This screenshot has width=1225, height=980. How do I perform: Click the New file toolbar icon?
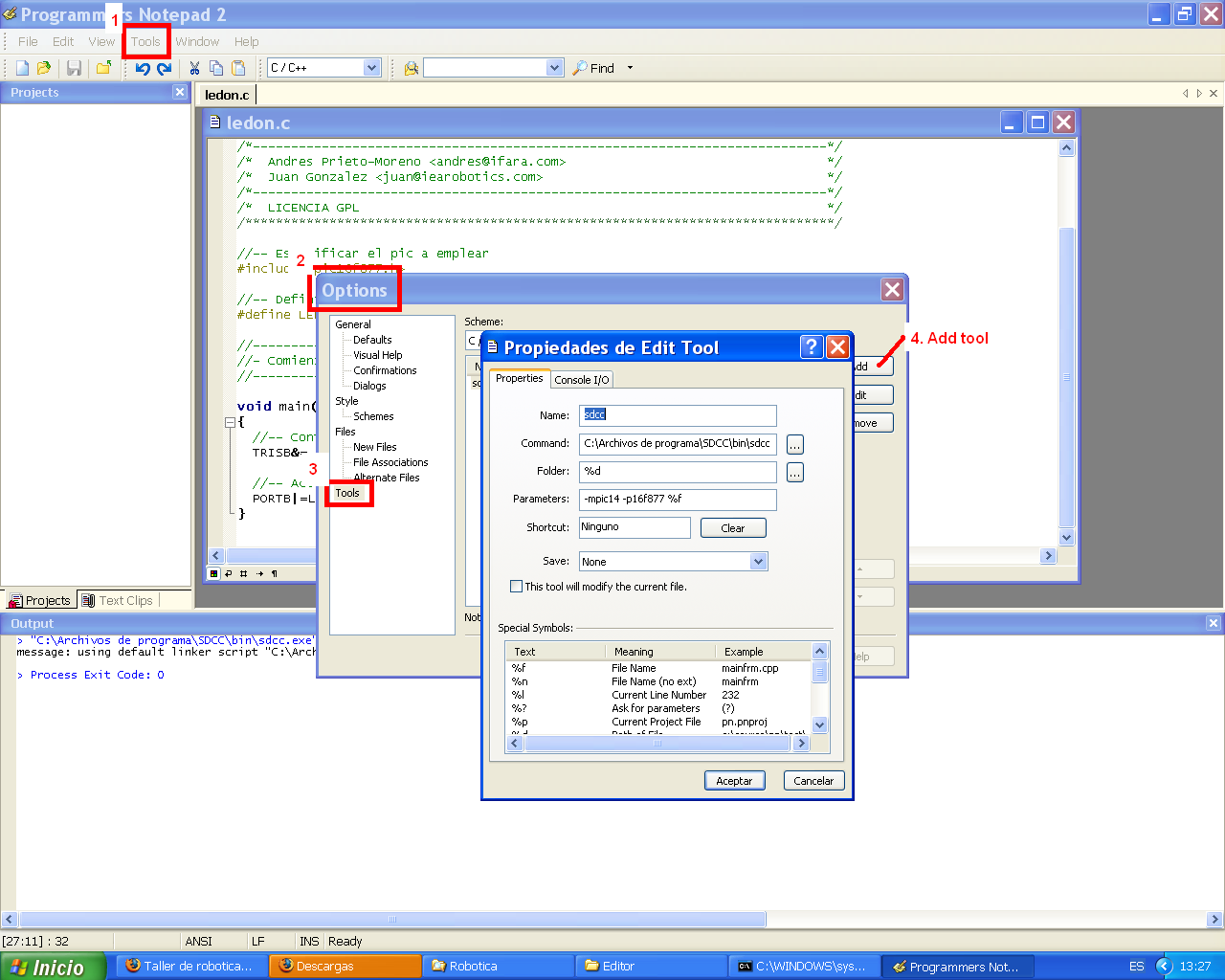(x=22, y=68)
